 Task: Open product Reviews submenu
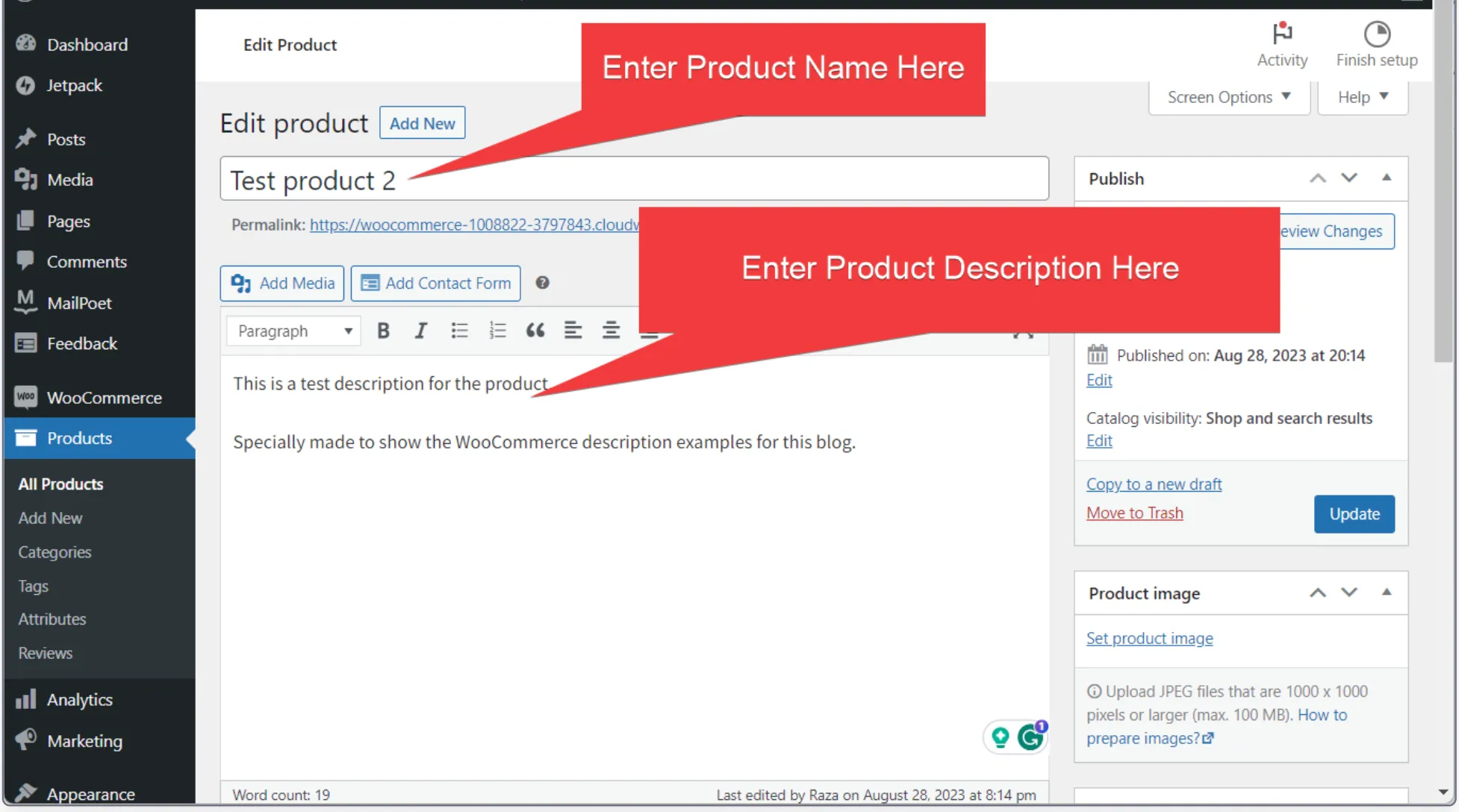46,653
